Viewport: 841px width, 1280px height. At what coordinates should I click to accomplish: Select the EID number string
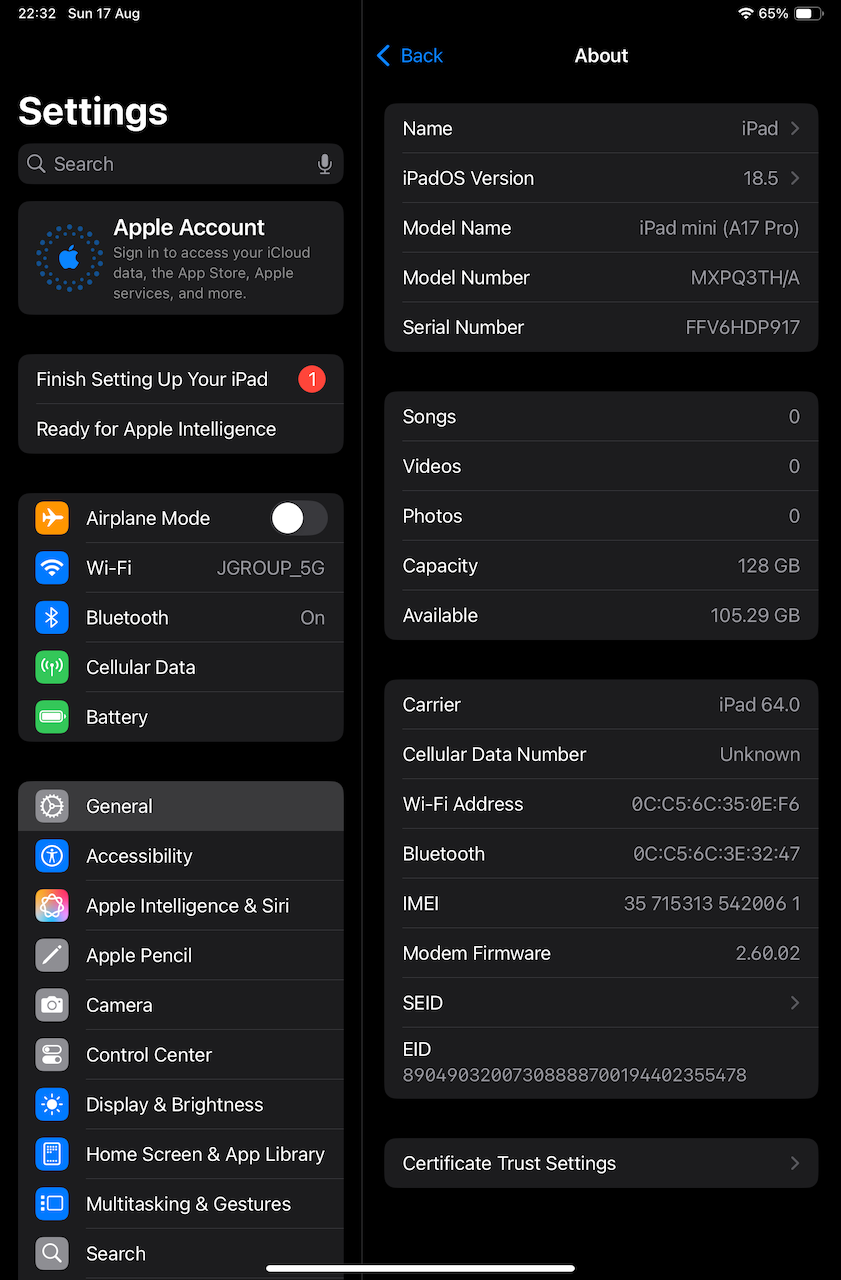575,1076
